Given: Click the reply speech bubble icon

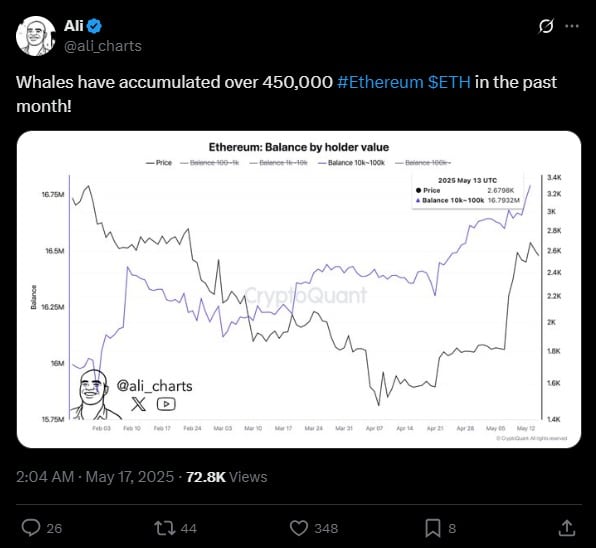Looking at the screenshot, I should [31, 528].
